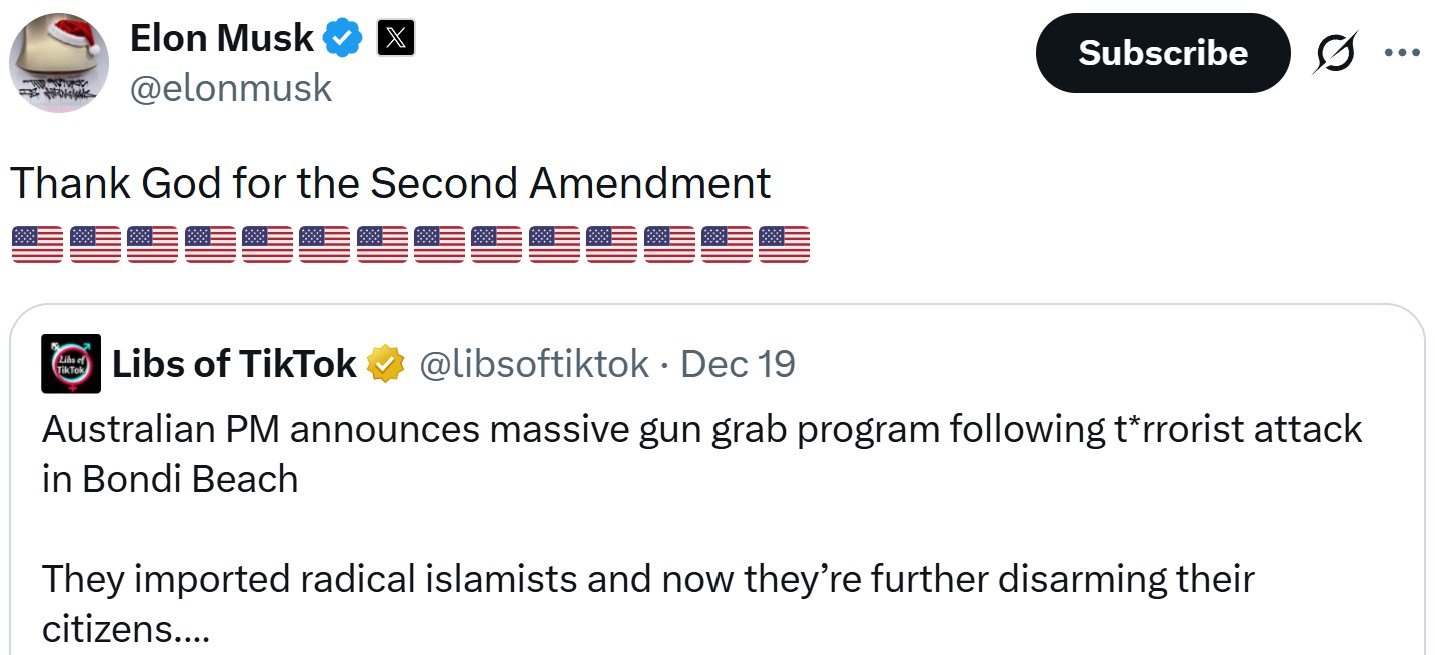Screen dimensions: 1435x655
Task: Open the Grok explain post icon
Action: pyautogui.click(x=1336, y=53)
